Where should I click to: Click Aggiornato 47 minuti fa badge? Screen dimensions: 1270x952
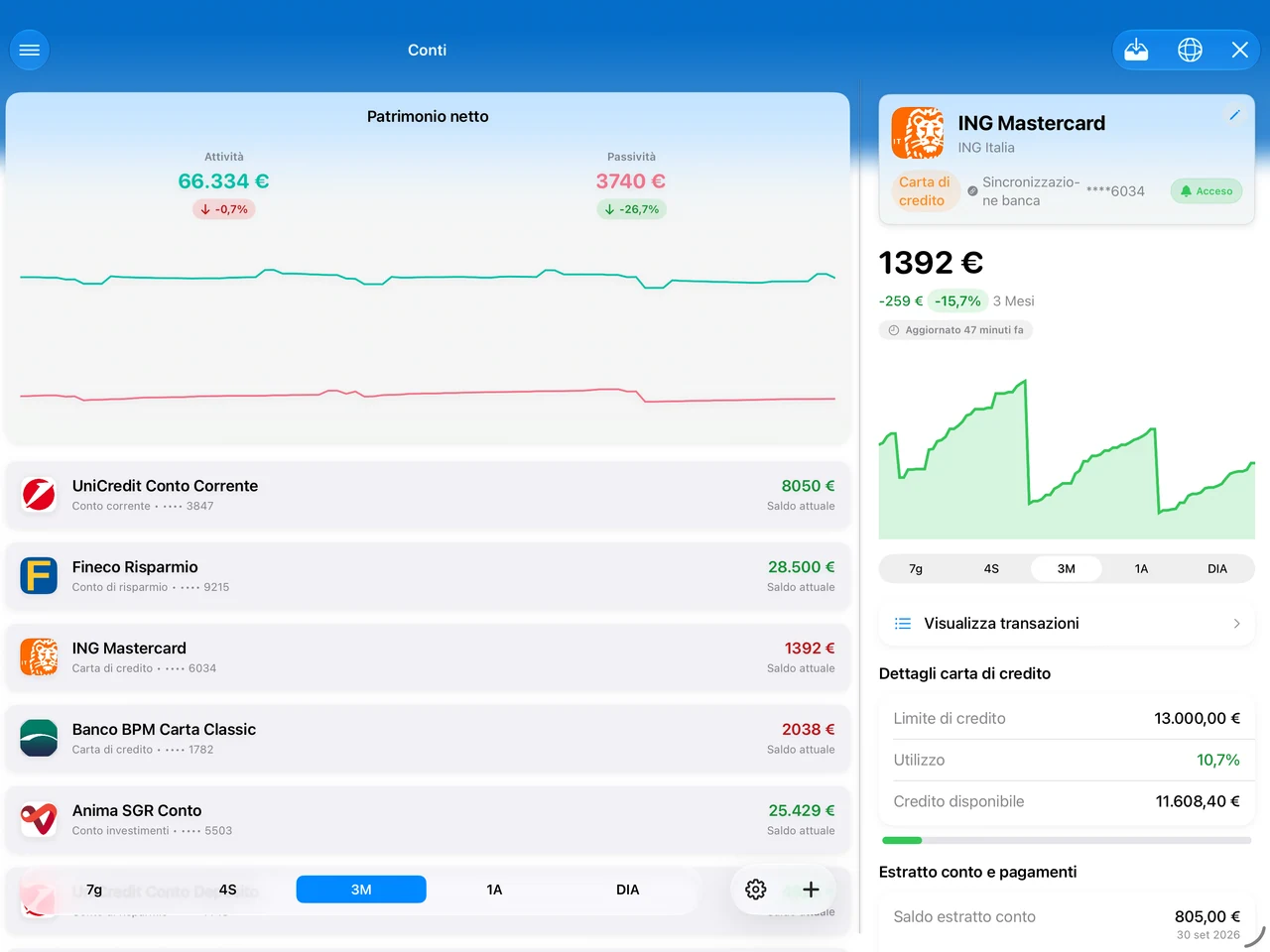tap(955, 330)
